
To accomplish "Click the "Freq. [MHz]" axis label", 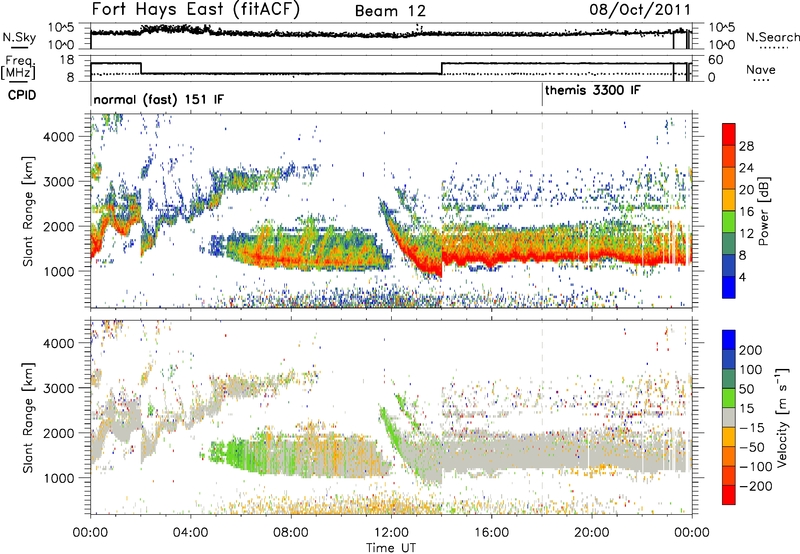I will (18, 68).
